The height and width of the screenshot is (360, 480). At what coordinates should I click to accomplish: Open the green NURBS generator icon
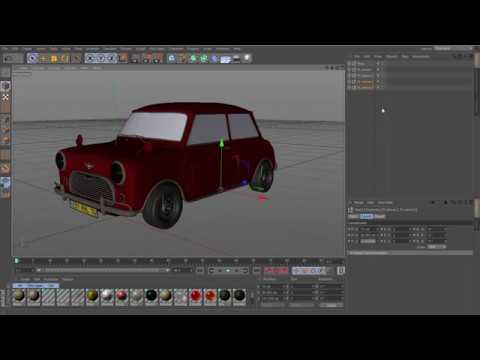[x=193, y=59]
